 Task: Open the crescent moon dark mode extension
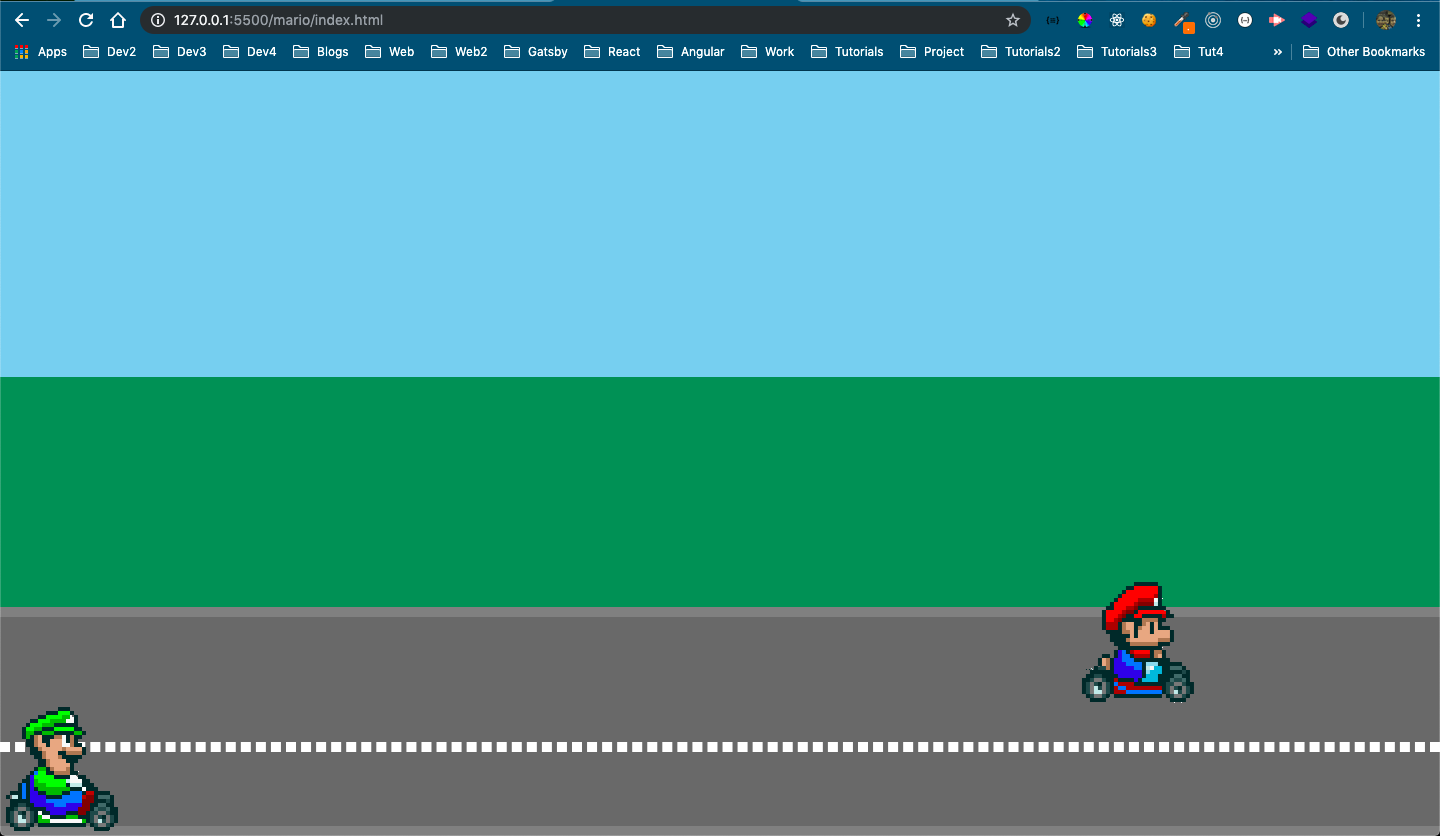[1341, 20]
